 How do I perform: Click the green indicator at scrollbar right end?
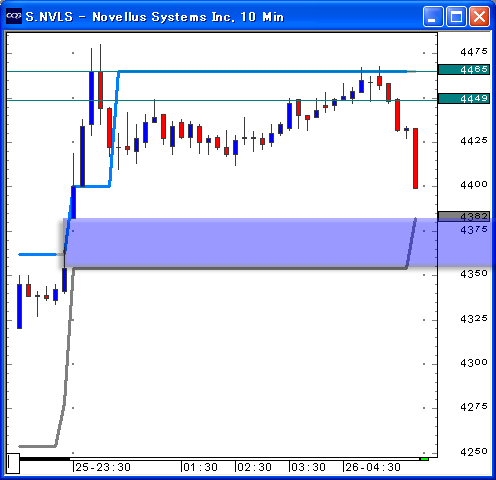(424, 459)
